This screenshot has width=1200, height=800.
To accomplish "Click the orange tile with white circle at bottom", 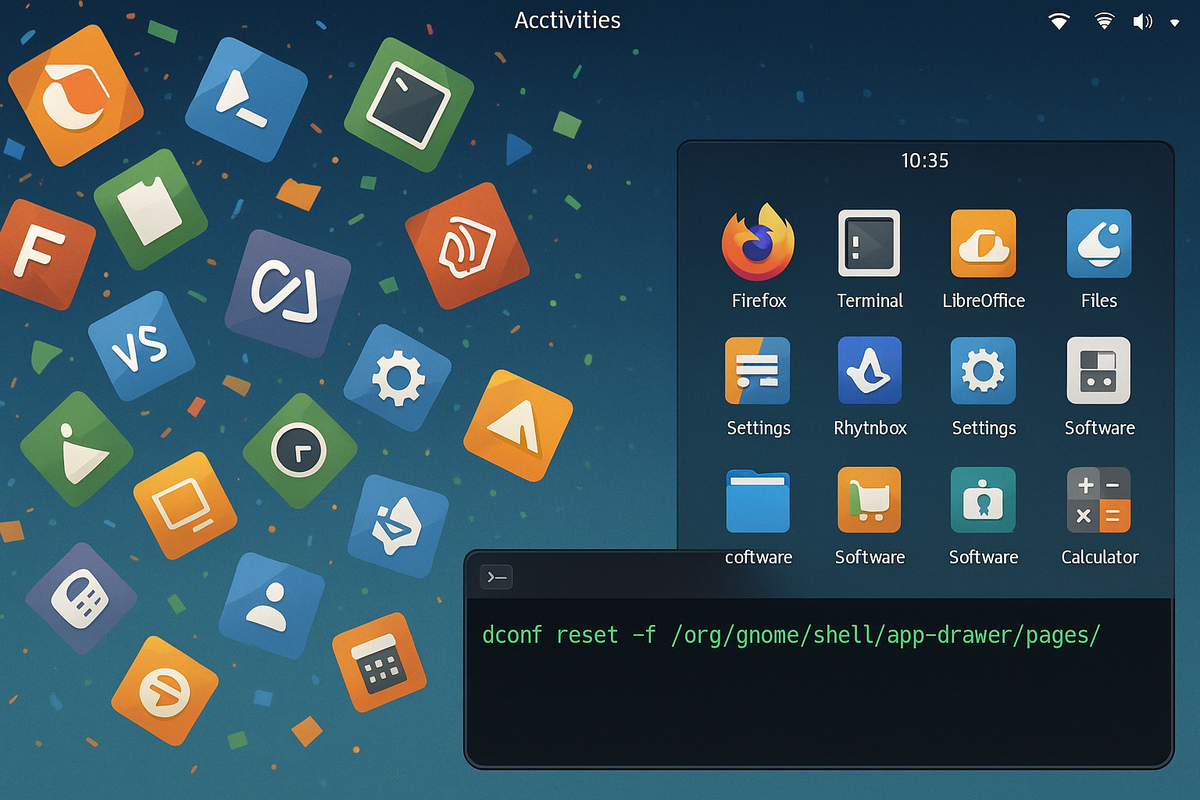I will [165, 691].
